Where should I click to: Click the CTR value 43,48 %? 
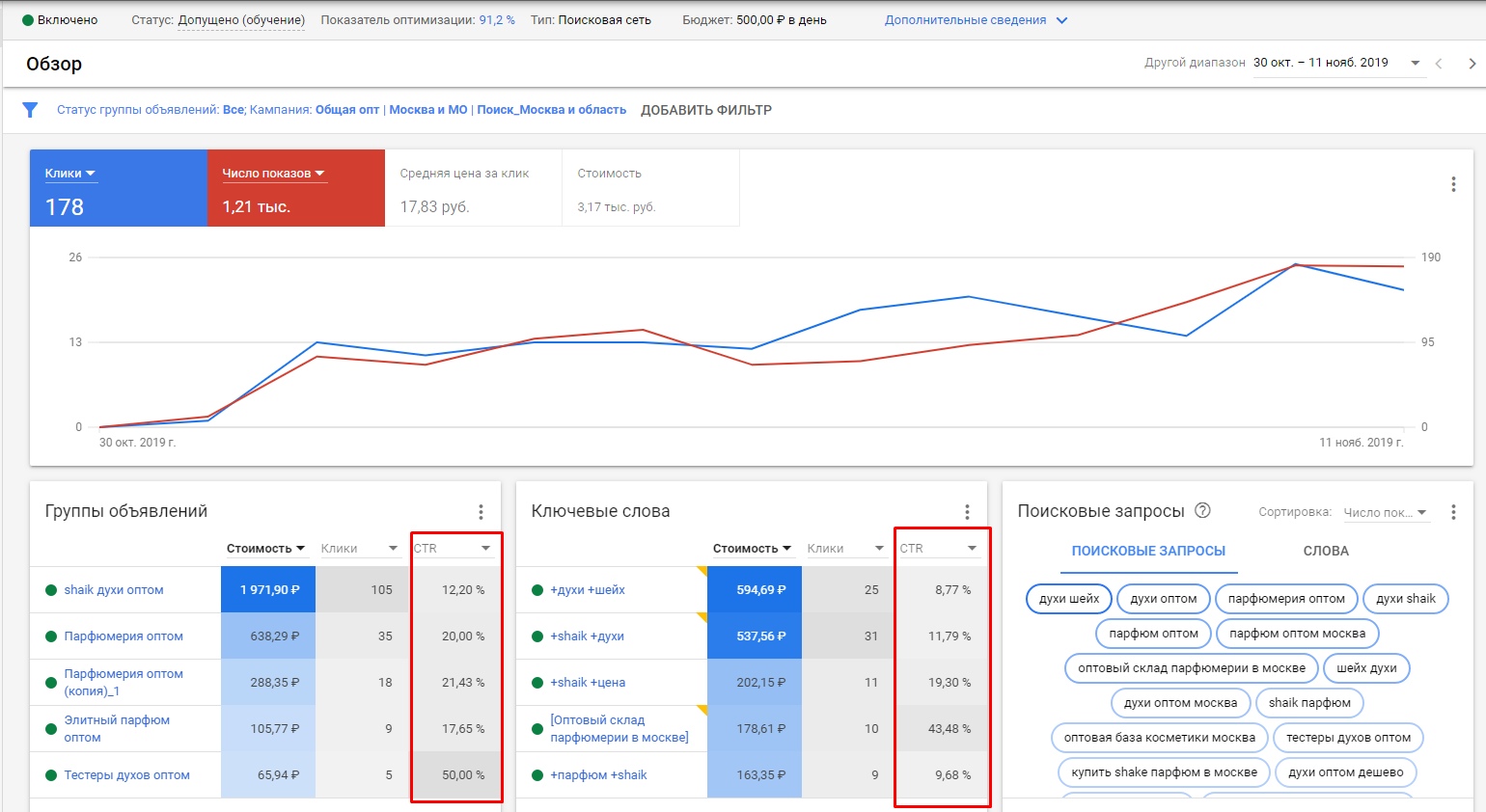(949, 729)
